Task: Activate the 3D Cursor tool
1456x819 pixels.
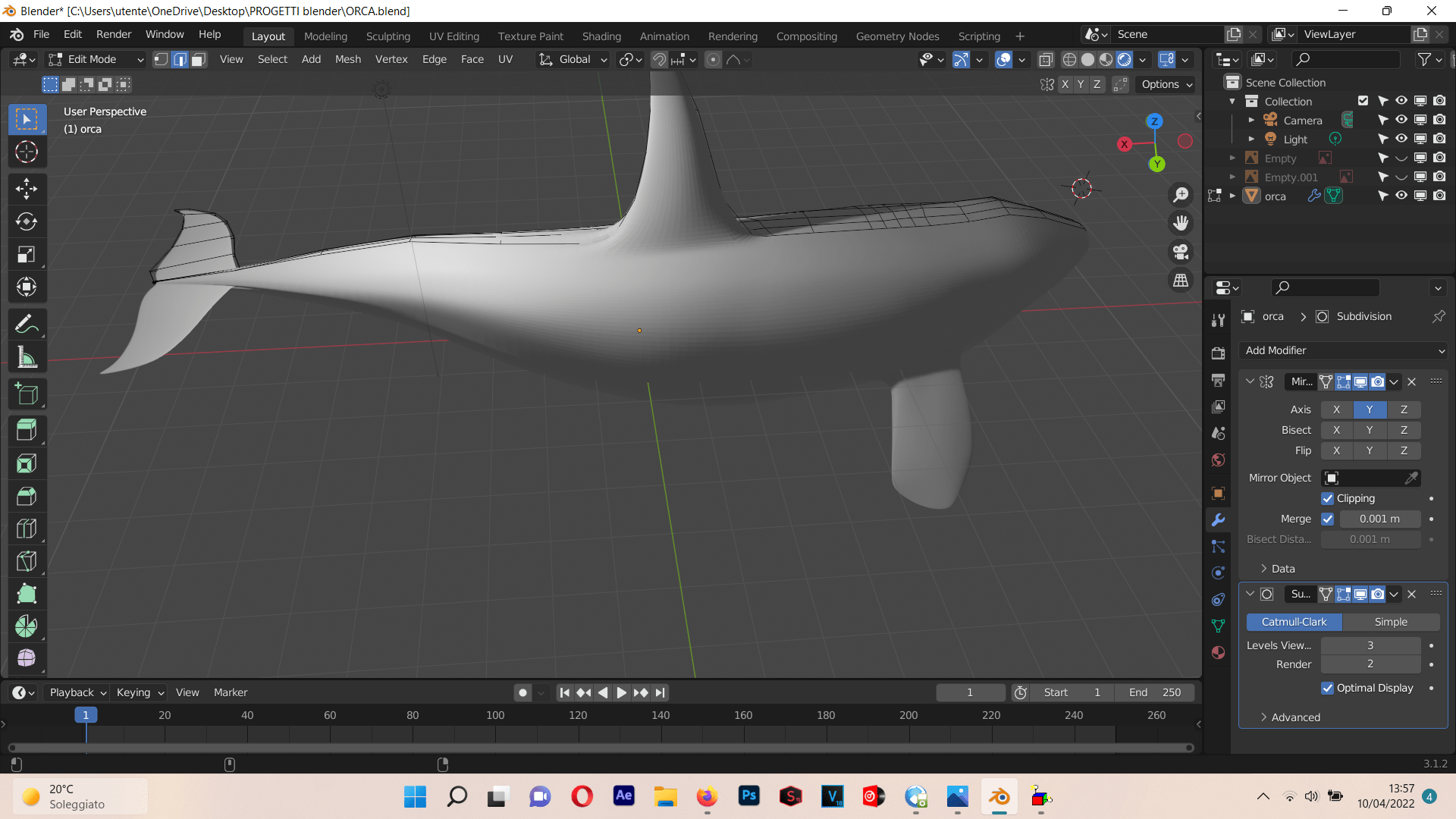Action: tap(27, 152)
